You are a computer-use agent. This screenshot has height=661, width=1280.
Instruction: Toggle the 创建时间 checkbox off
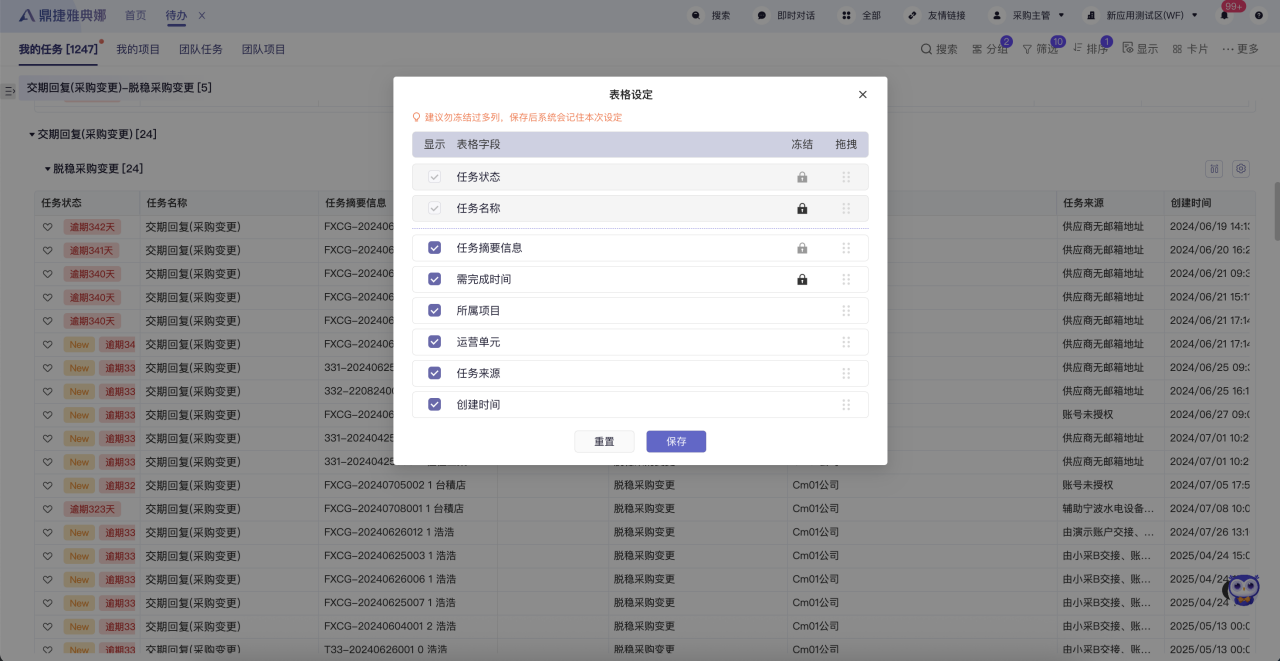[434, 405]
